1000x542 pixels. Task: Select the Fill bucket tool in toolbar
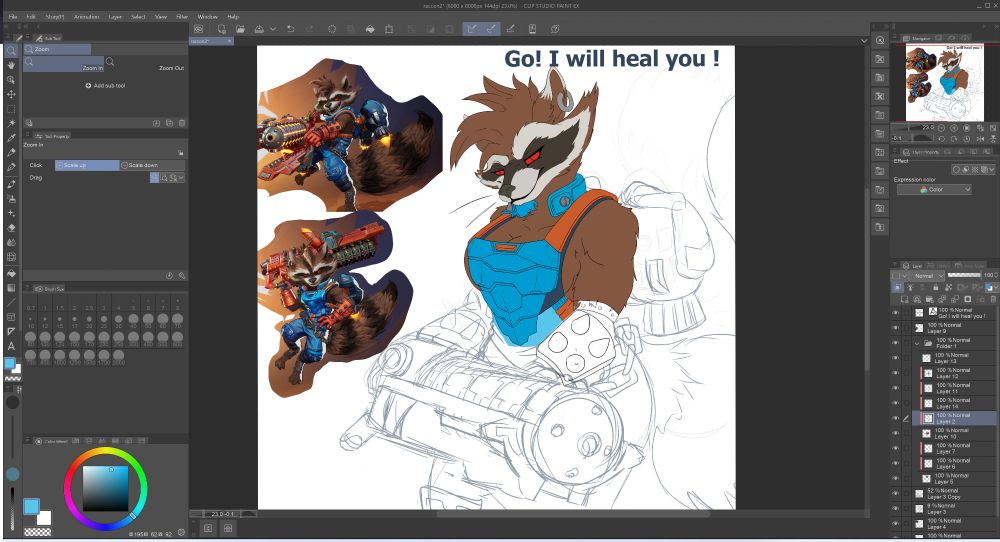pos(11,273)
